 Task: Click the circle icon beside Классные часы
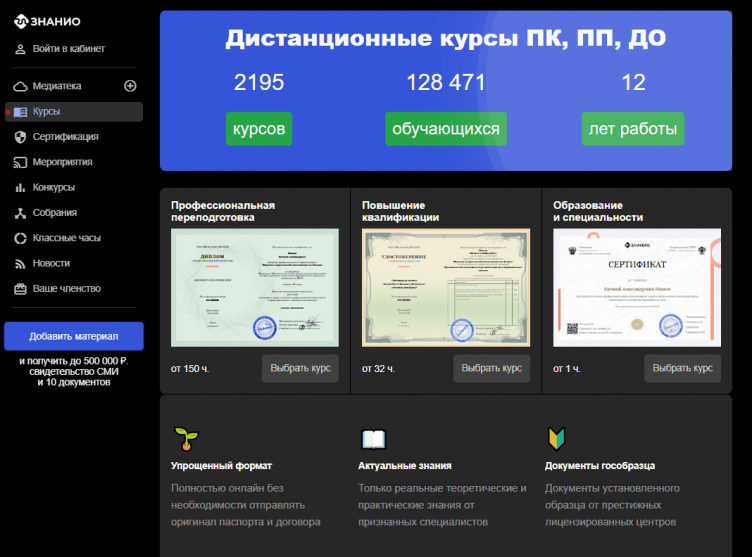click(x=20, y=238)
